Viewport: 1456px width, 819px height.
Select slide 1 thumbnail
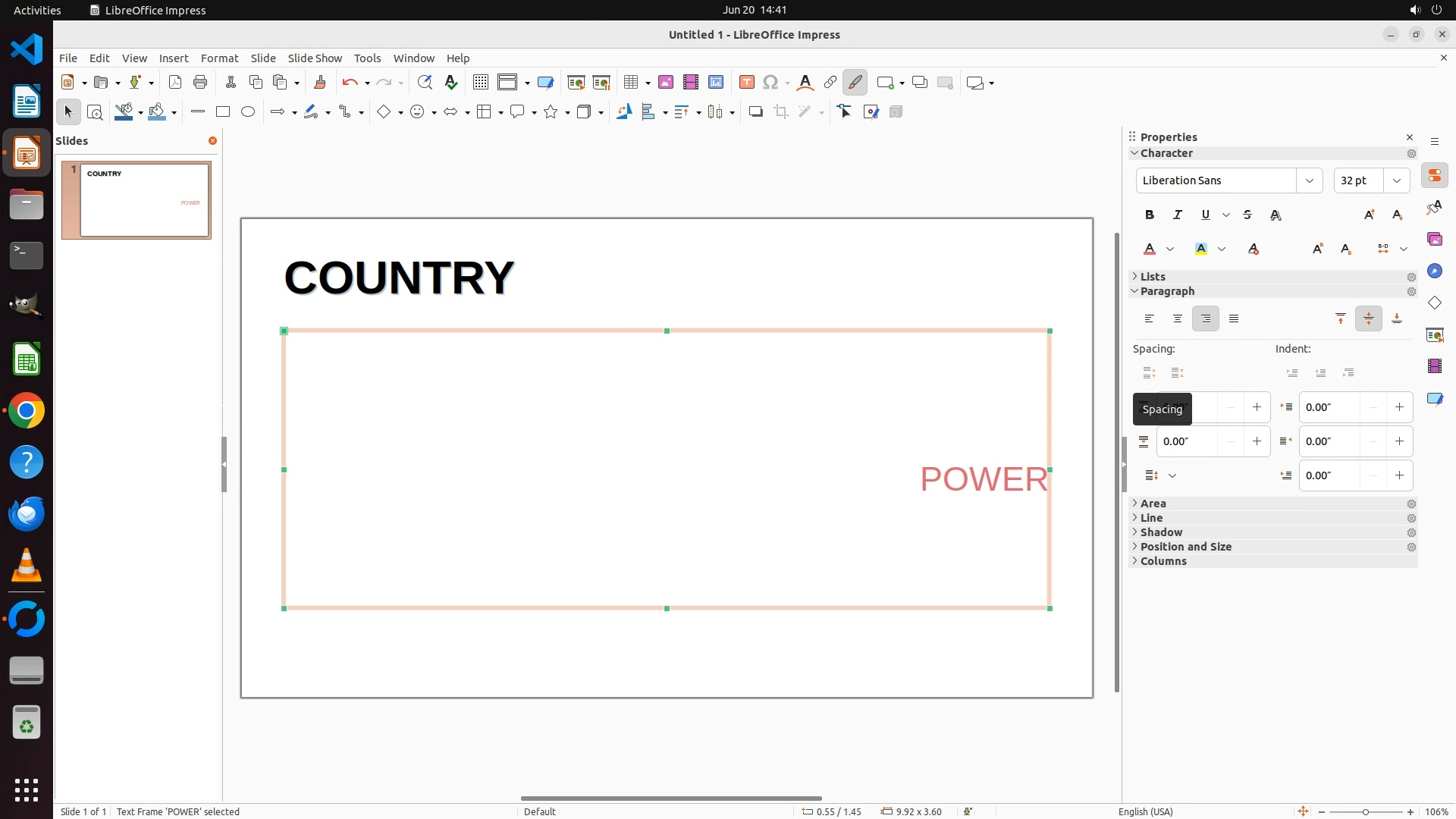pos(144,199)
